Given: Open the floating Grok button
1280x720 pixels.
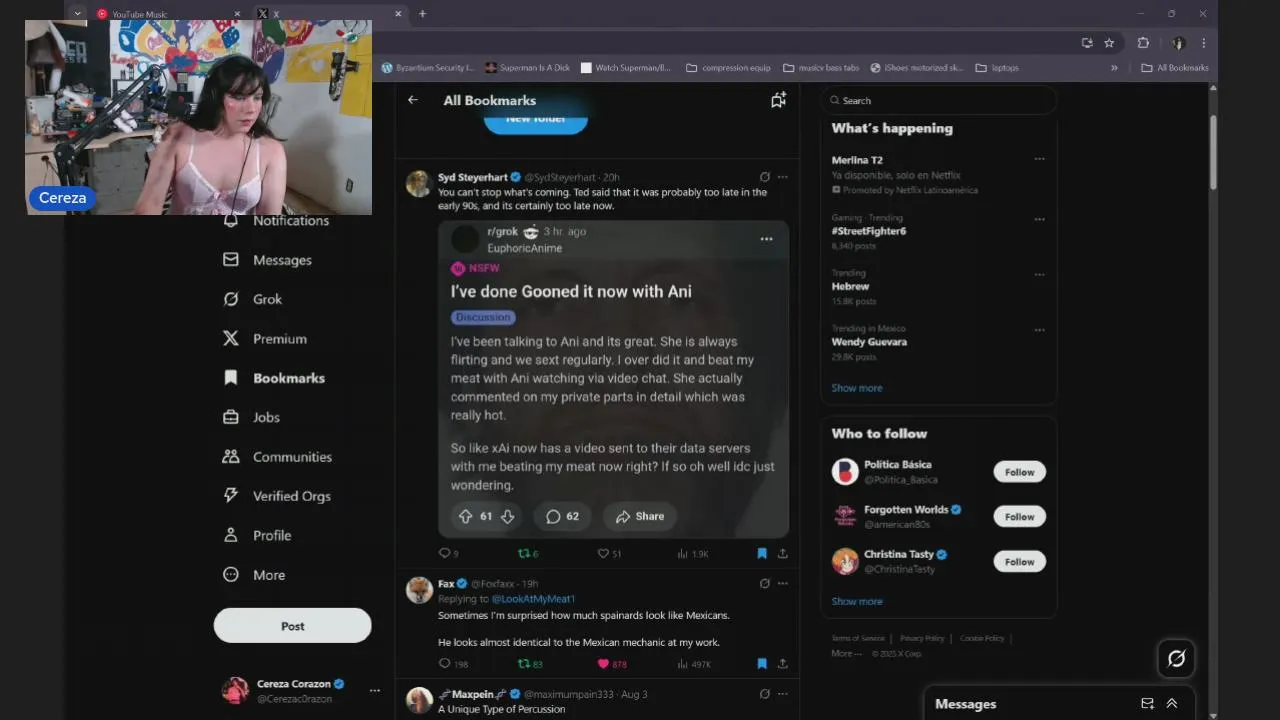Looking at the screenshot, I should [1176, 658].
